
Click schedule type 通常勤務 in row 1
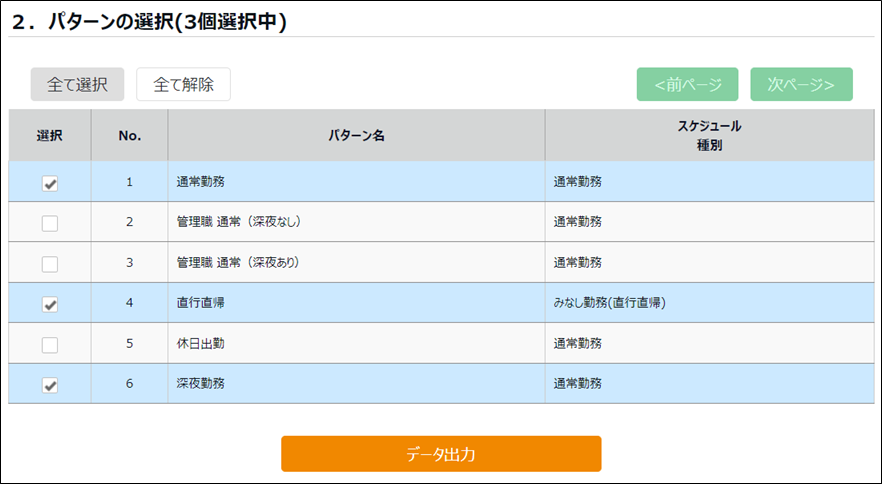577,182
